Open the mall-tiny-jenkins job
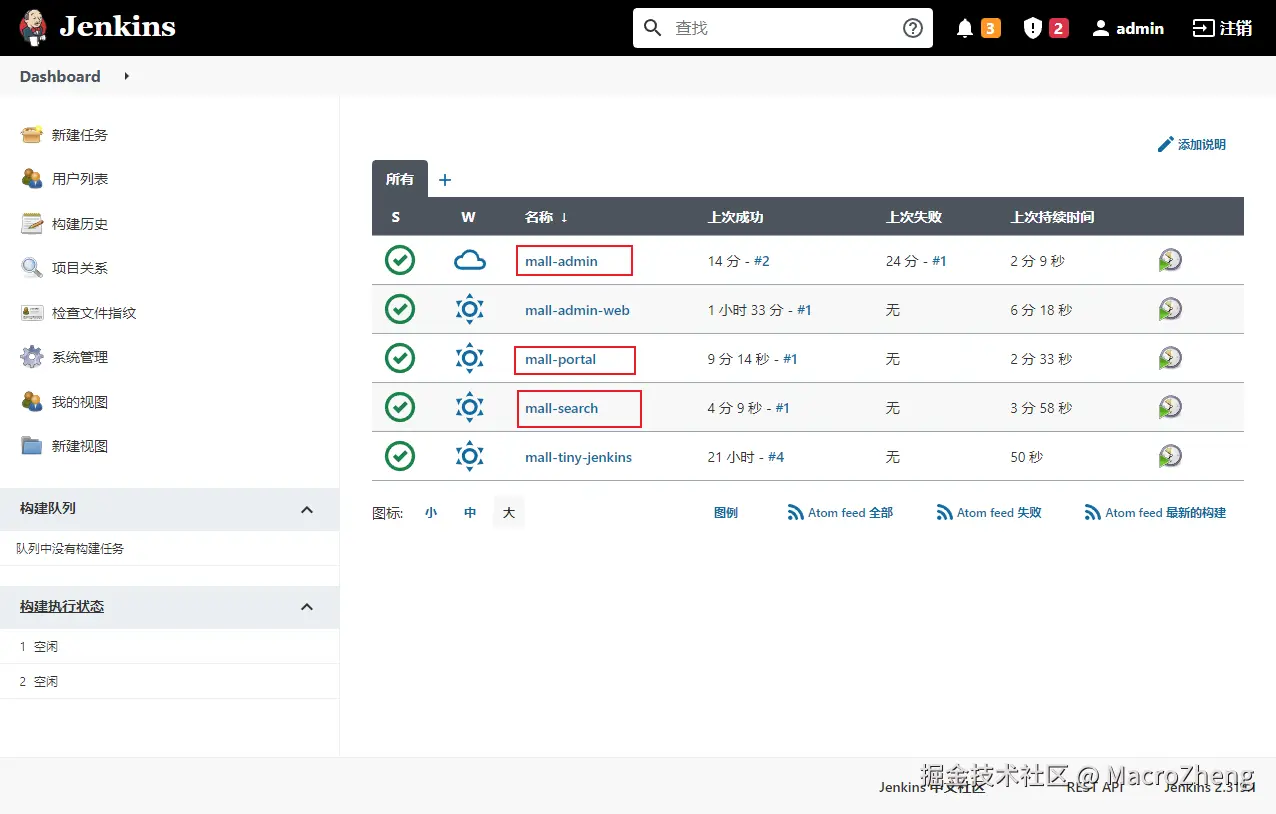This screenshot has width=1276, height=814. point(578,457)
